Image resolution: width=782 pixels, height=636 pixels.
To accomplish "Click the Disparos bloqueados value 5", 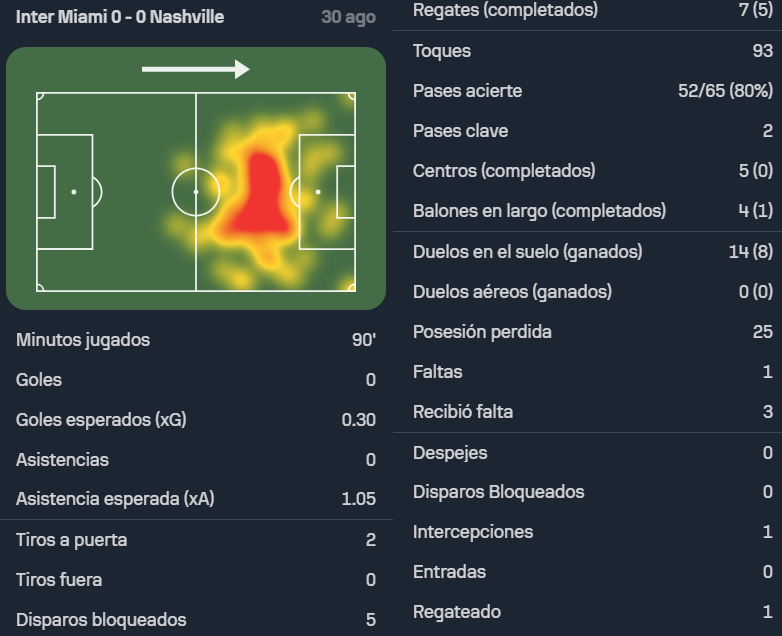I will [x=370, y=620].
